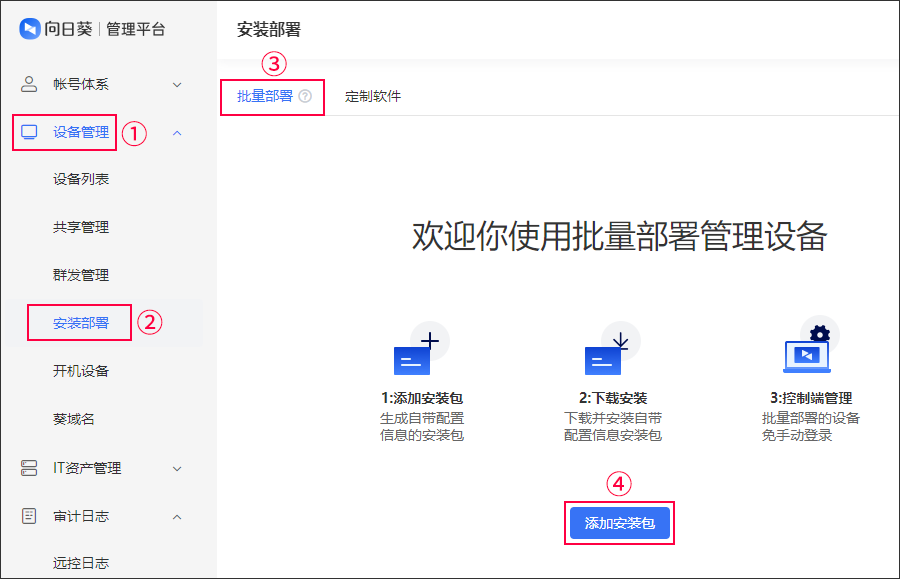Image resolution: width=900 pixels, height=579 pixels.
Task: Click the 帐号体系 user icon
Action: pos(29,84)
